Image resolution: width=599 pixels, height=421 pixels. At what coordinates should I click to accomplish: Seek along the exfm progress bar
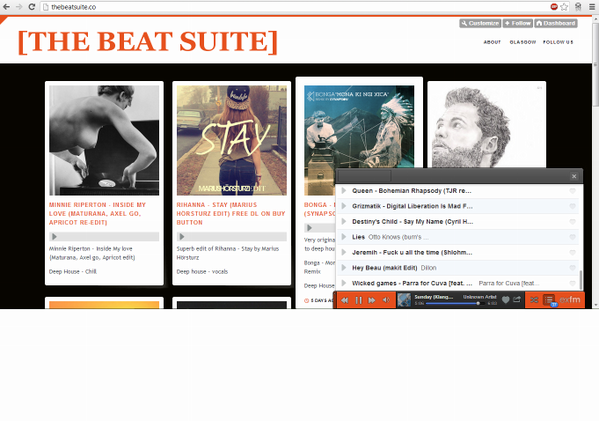pyautogui.click(x=455, y=303)
